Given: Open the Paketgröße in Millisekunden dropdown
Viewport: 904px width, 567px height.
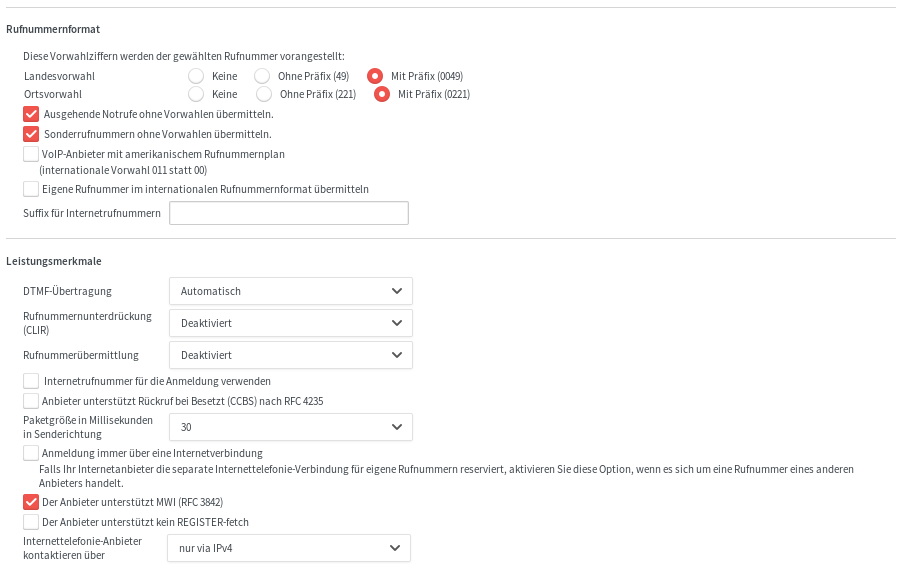Looking at the screenshot, I should coord(291,427).
